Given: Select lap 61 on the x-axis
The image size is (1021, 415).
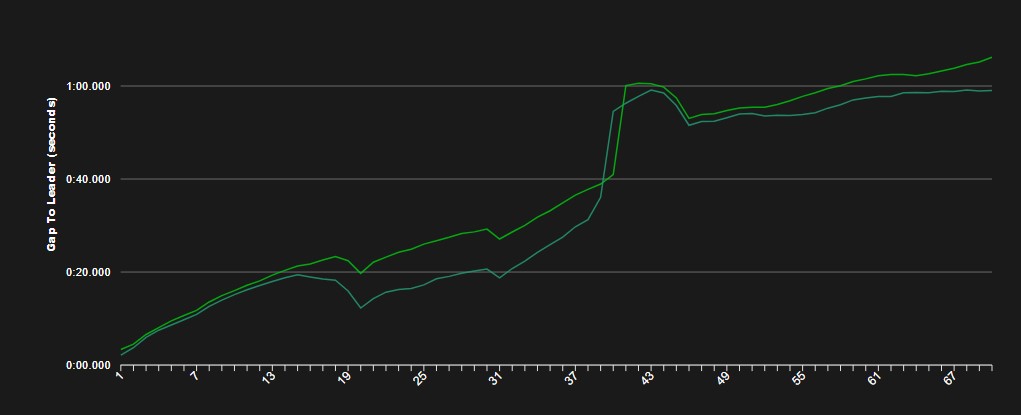Looking at the screenshot, I should [873, 377].
